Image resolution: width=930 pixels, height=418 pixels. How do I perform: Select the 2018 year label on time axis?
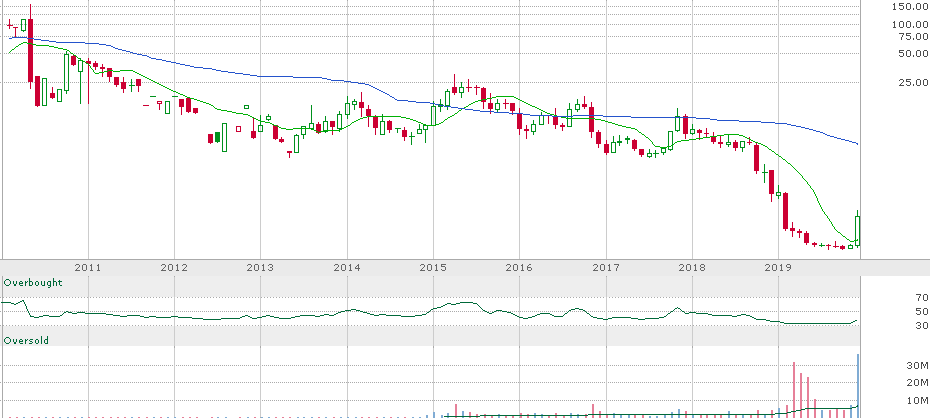[692, 267]
